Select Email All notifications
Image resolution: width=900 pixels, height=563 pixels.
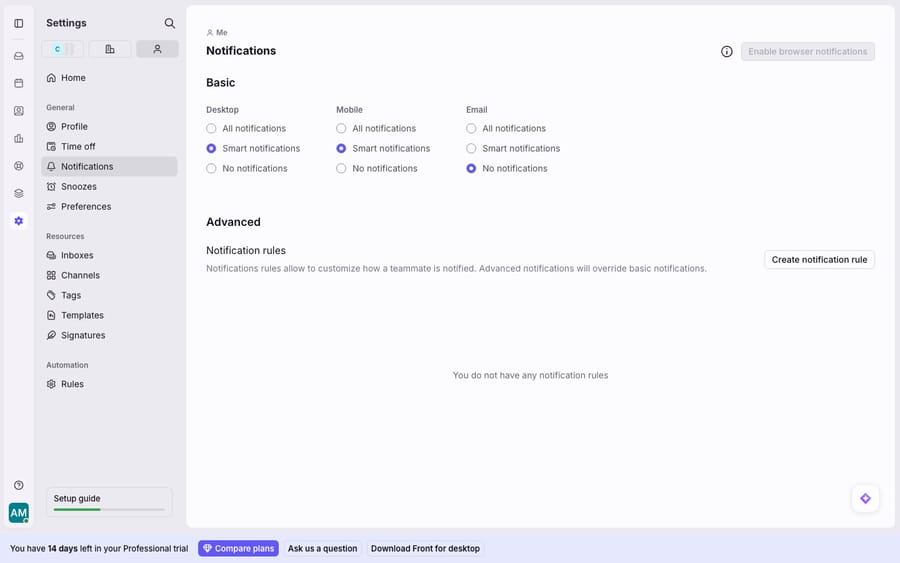(x=471, y=129)
